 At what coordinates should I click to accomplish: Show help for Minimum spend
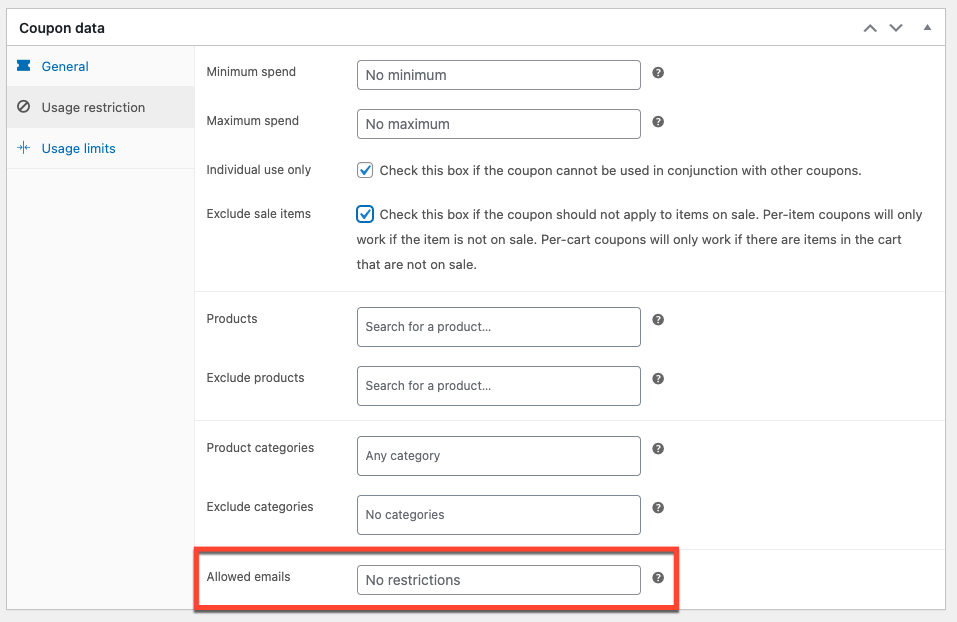658,73
